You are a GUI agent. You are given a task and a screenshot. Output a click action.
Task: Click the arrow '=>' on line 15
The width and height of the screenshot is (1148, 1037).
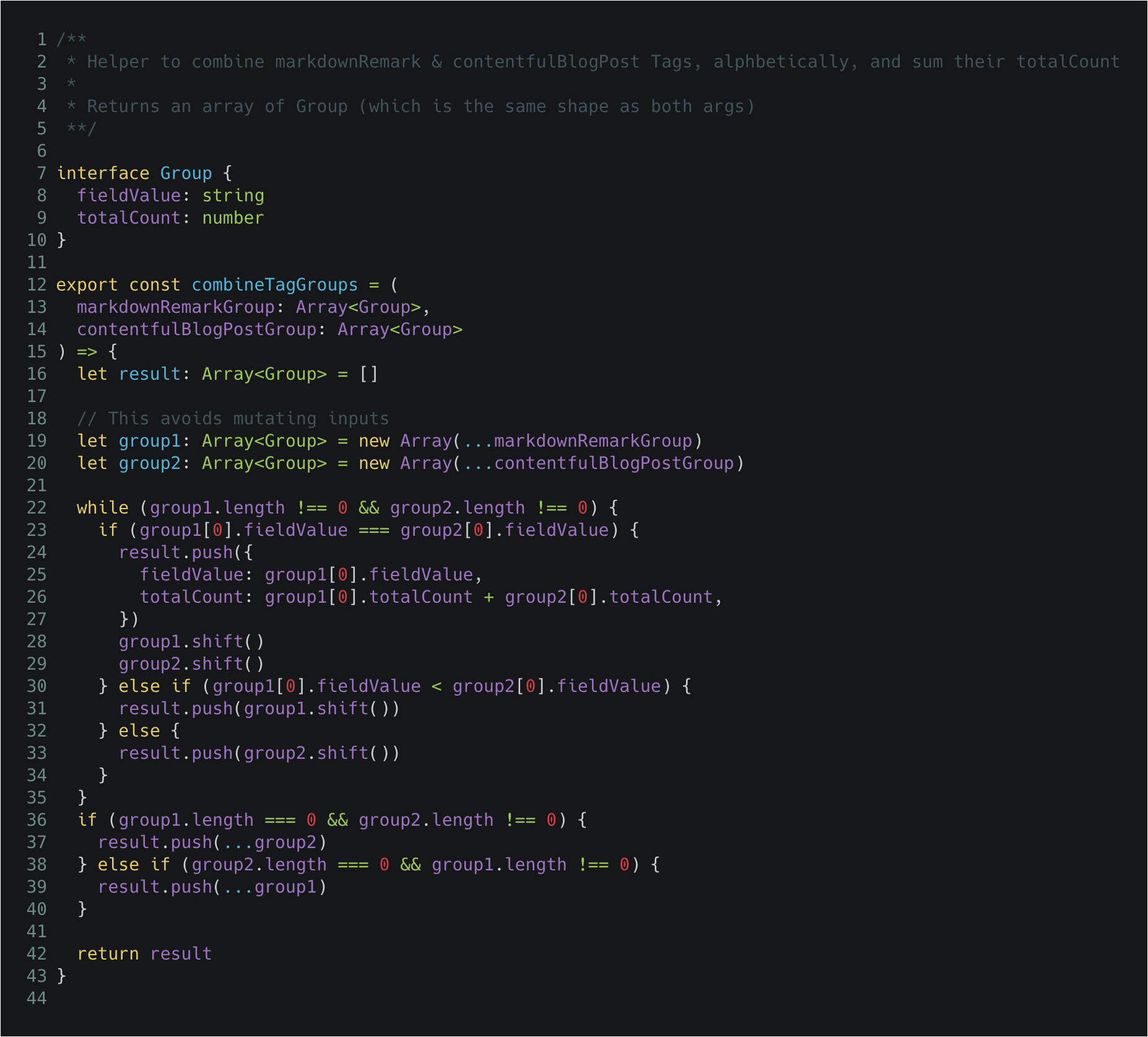[87, 352]
